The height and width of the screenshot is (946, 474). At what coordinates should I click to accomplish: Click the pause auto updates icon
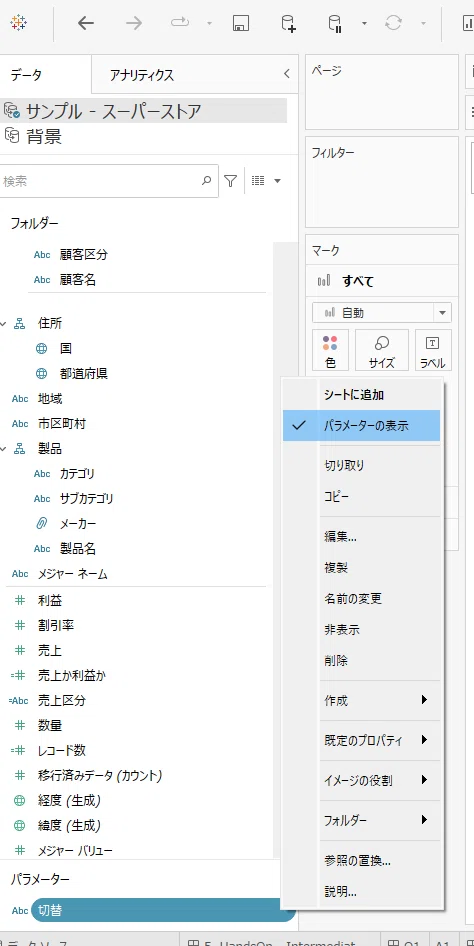click(335, 24)
